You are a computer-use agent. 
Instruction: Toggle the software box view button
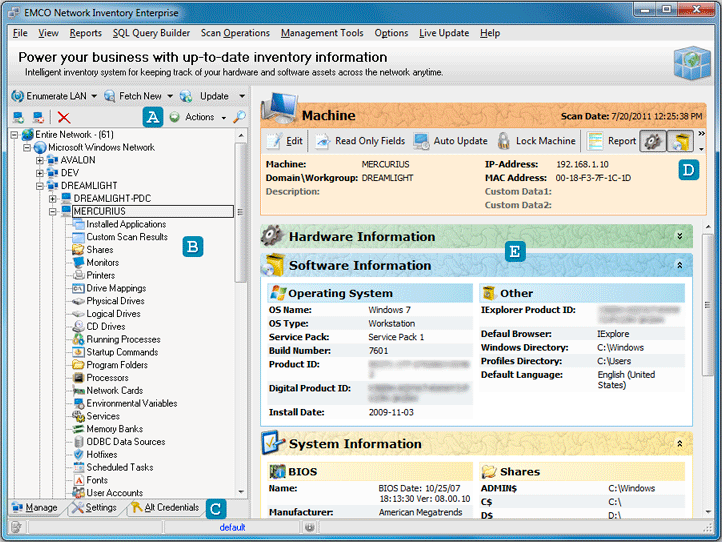click(x=680, y=141)
